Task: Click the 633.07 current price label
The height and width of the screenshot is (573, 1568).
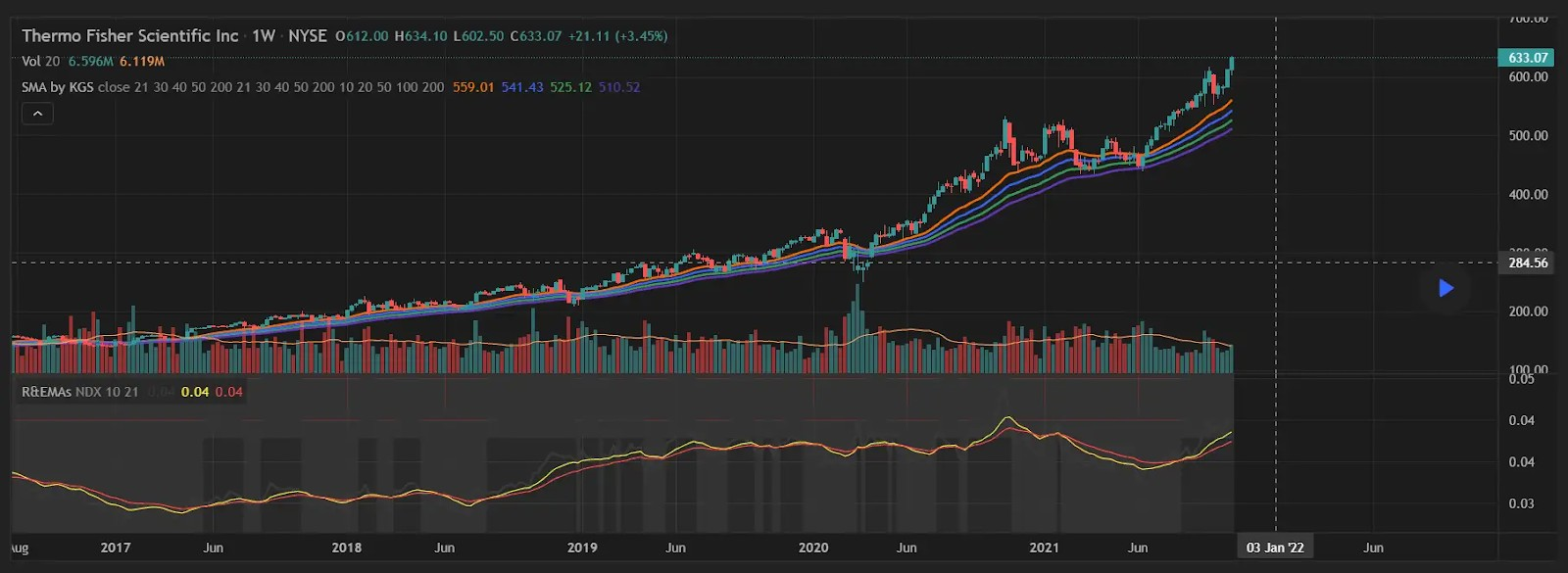Action: 1527,58
